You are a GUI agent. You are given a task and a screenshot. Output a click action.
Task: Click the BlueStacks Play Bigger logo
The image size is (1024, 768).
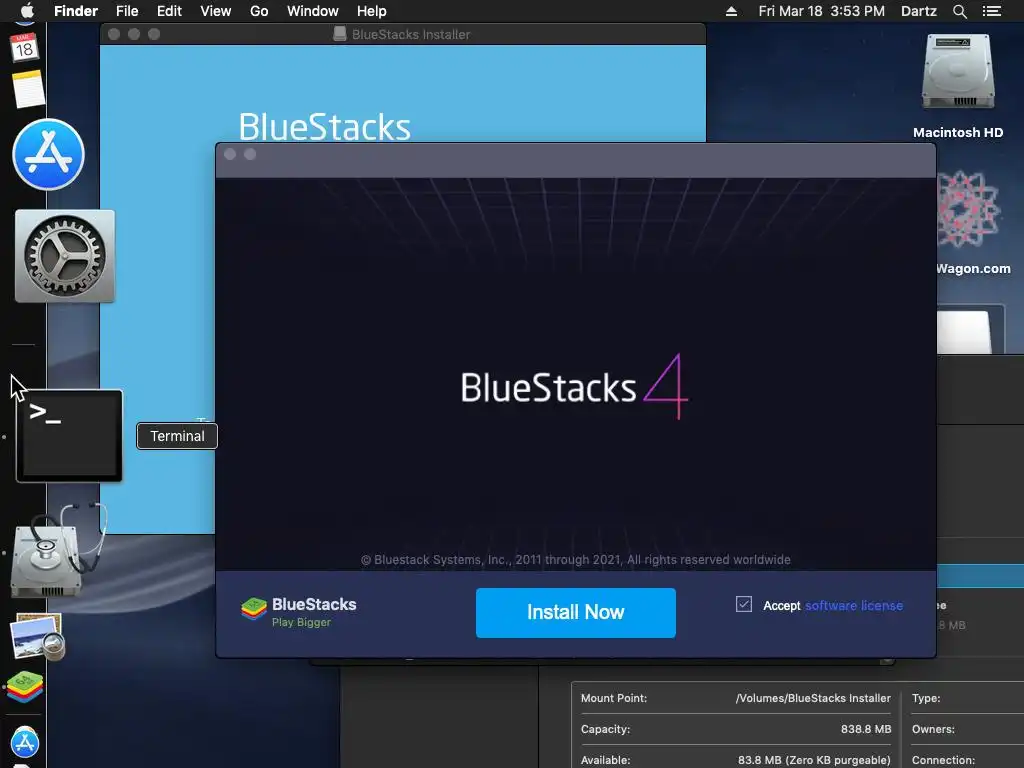click(298, 611)
